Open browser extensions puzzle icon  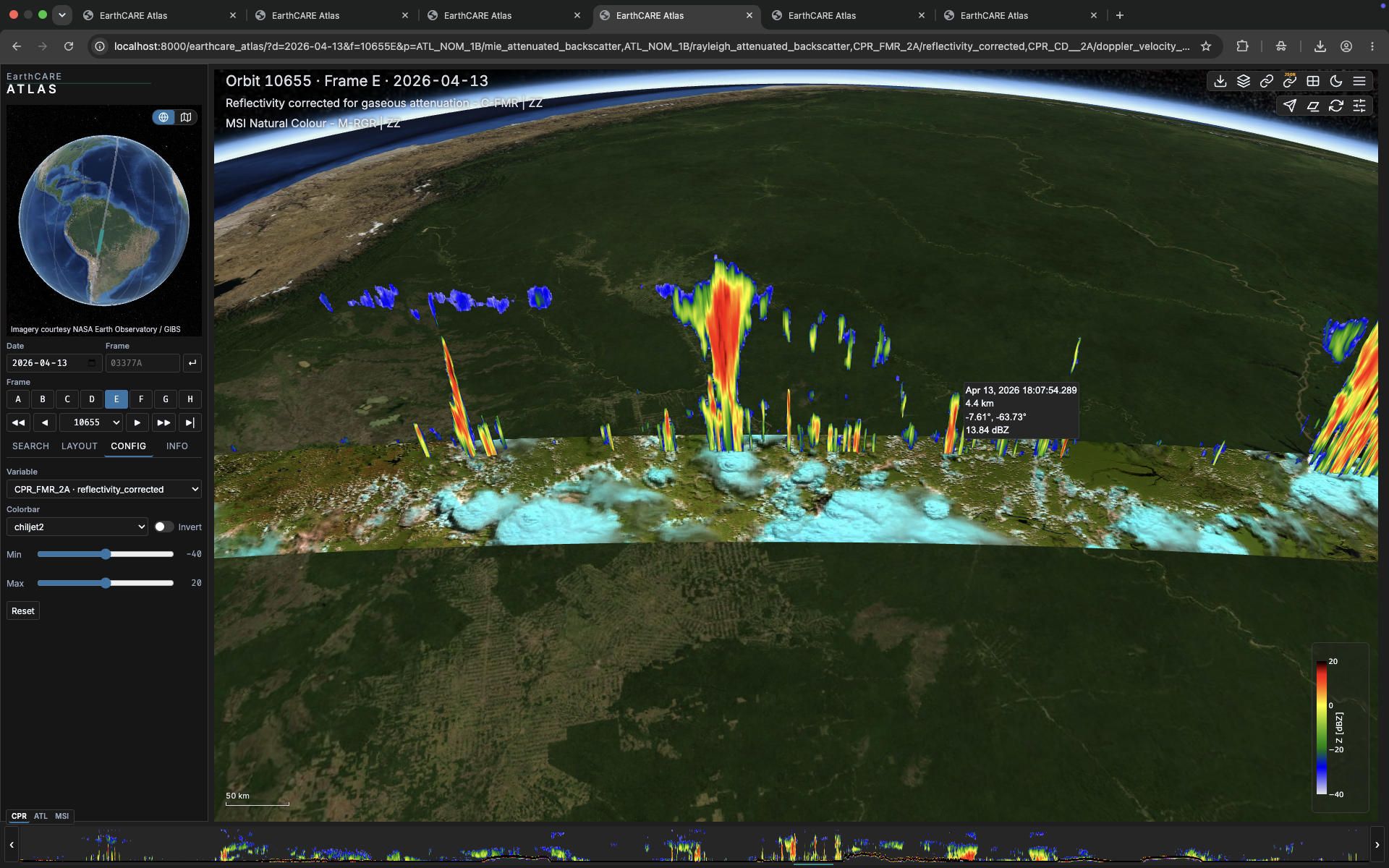(1242, 46)
